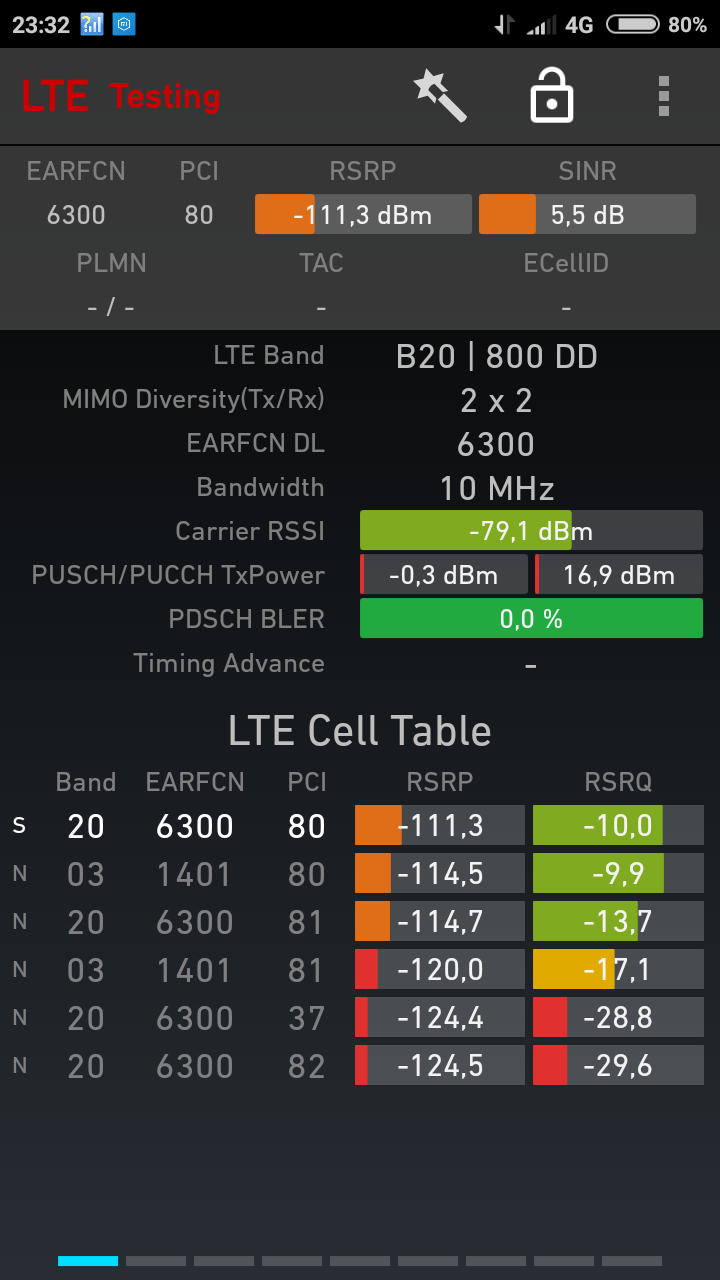Tap the 4G network status icon
This screenshot has width=720, height=1280.
point(579,25)
